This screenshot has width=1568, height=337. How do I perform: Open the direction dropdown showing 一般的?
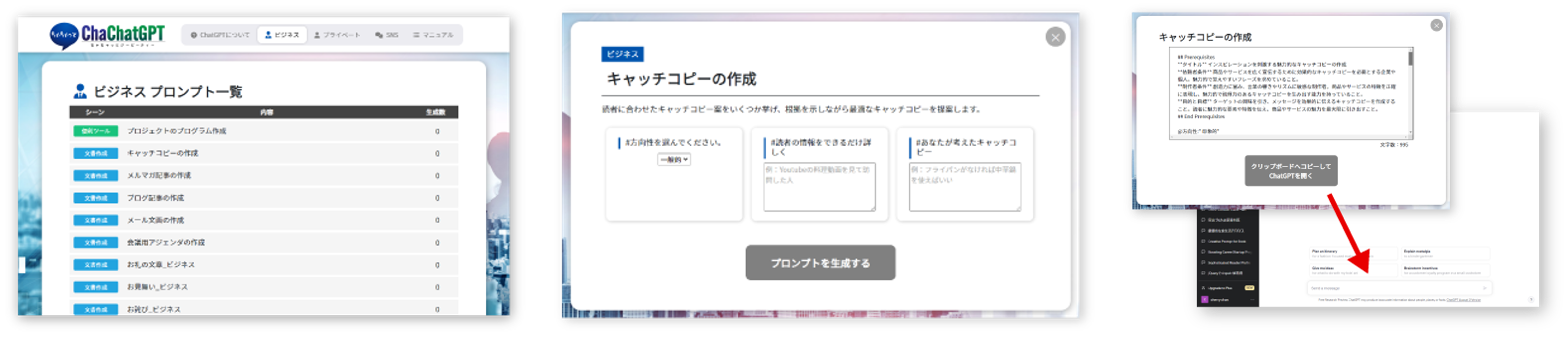tap(673, 160)
